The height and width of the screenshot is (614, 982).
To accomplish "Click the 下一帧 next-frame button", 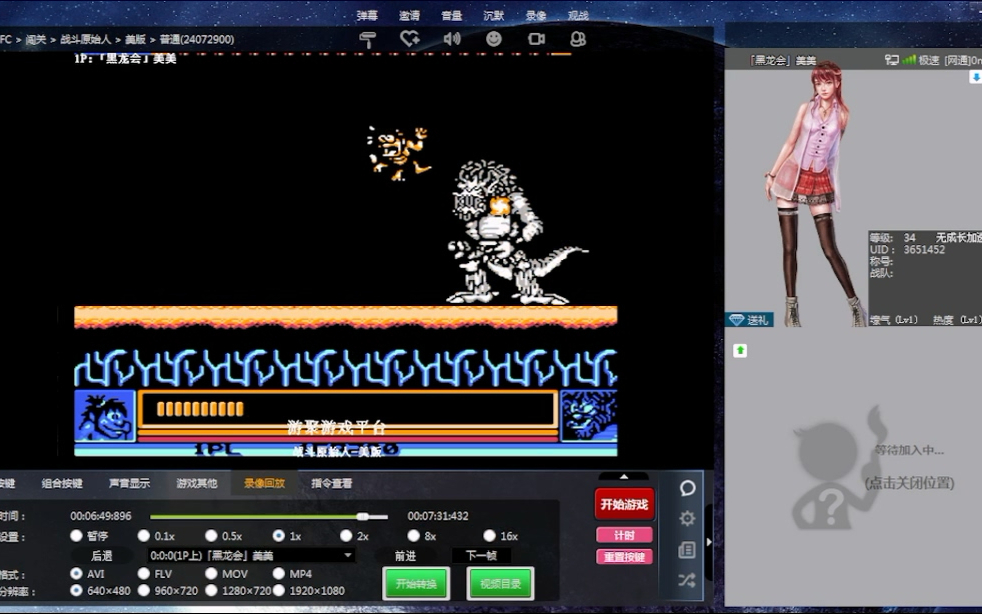I will [x=481, y=556].
